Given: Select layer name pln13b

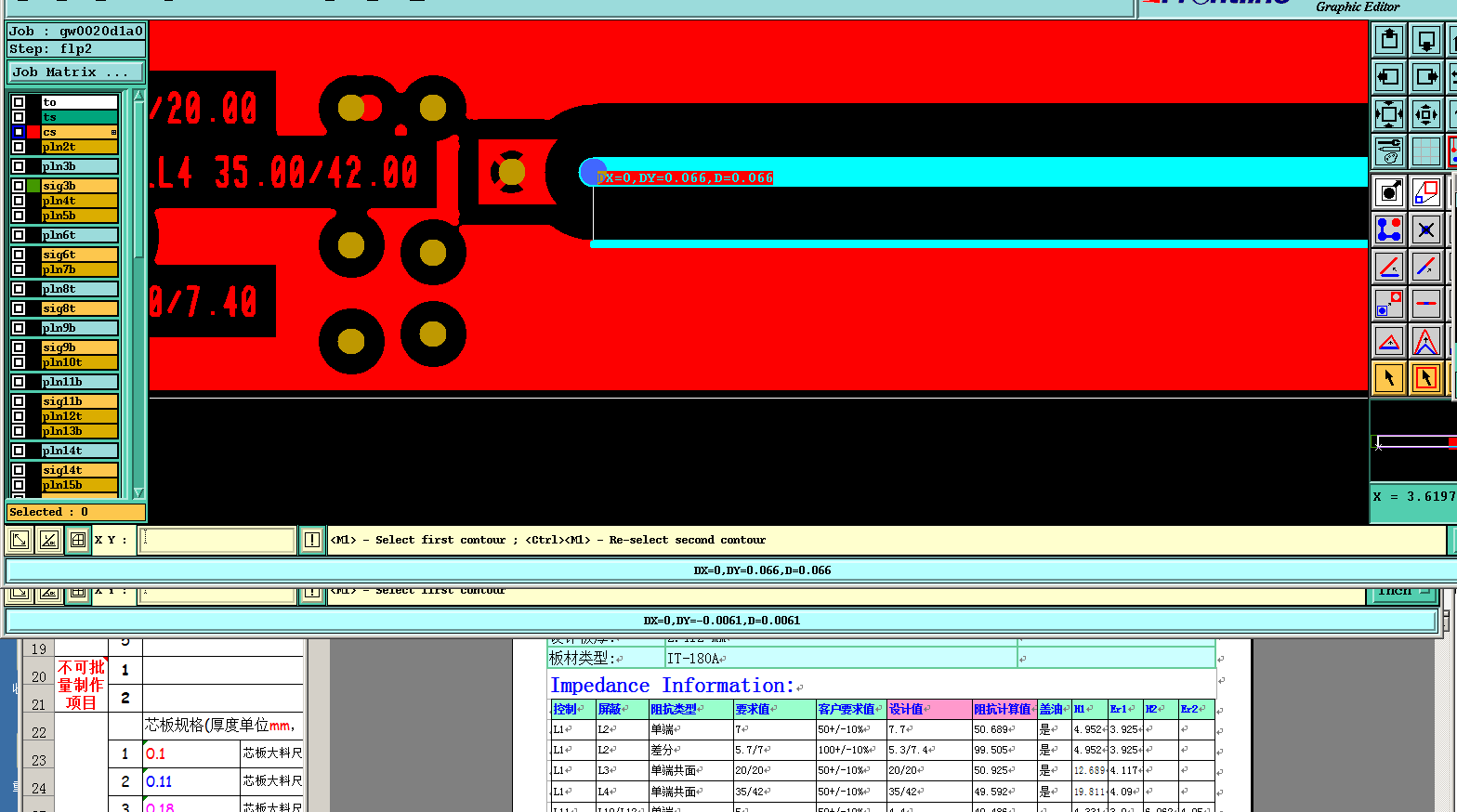Looking at the screenshot, I should (80, 431).
